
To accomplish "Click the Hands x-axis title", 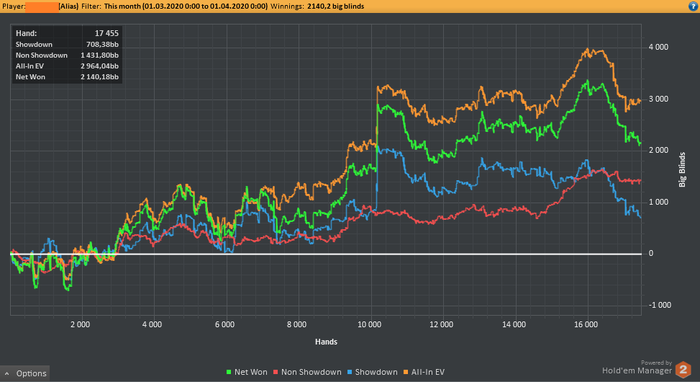I will pyautogui.click(x=326, y=342).
